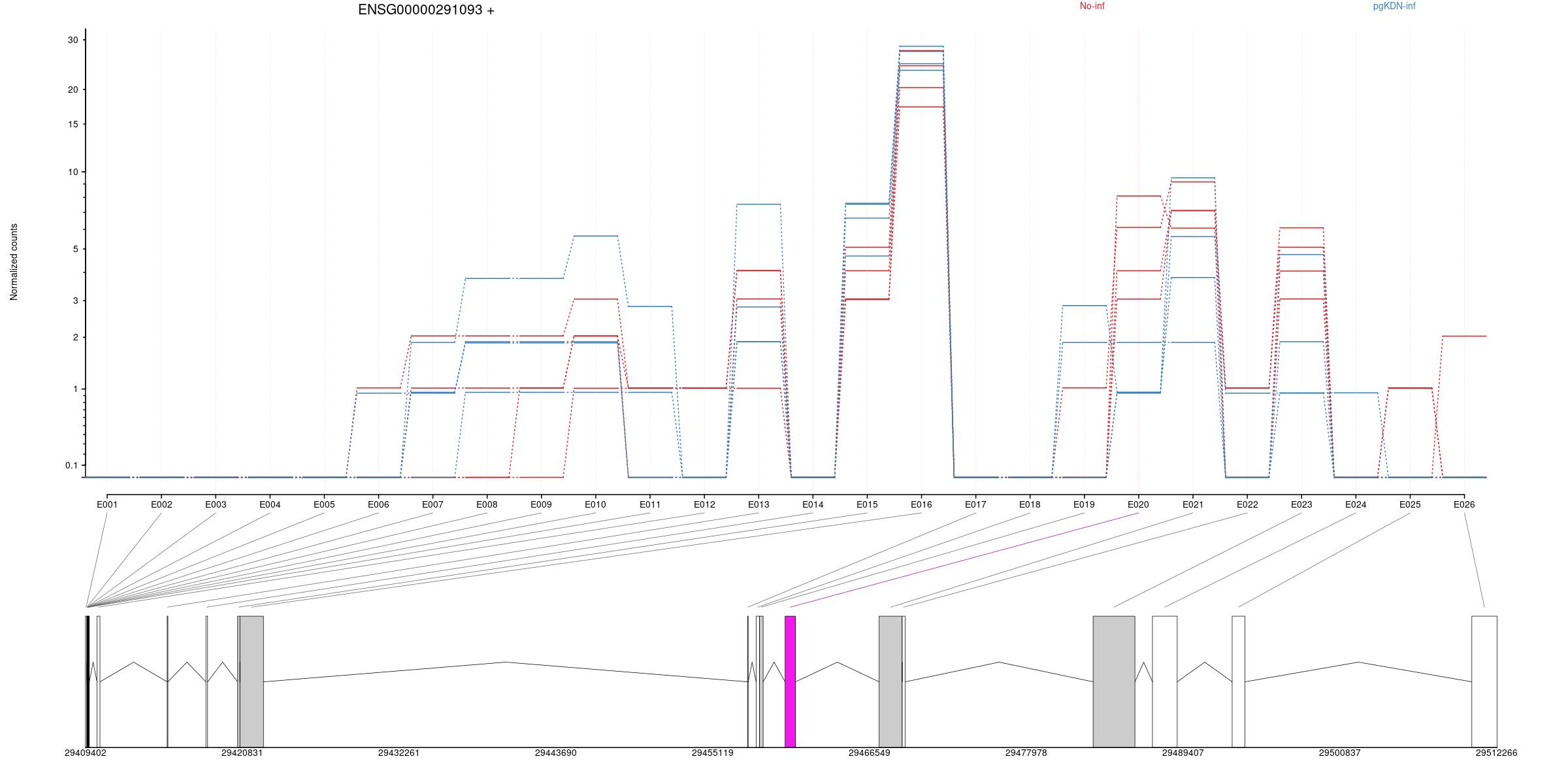Click exon label E011
1568x784 pixels.
click(x=650, y=504)
